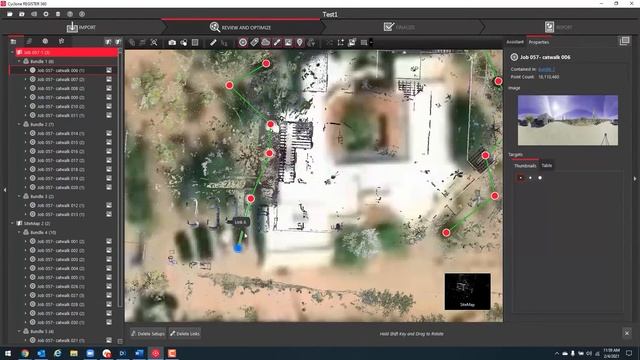
Task: Toggle the pencil link-edit icon in toolbar
Action: 277,42
